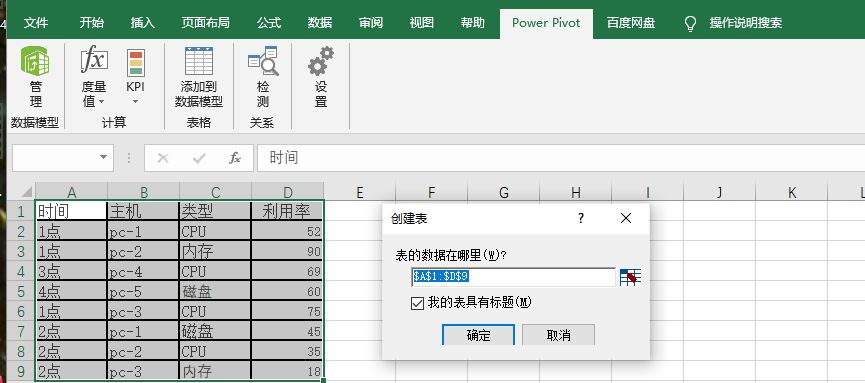Image resolution: width=865 pixels, height=383 pixels.
Task: Open the Power Pivot Manage (管理) data model
Action: [x=35, y=61]
